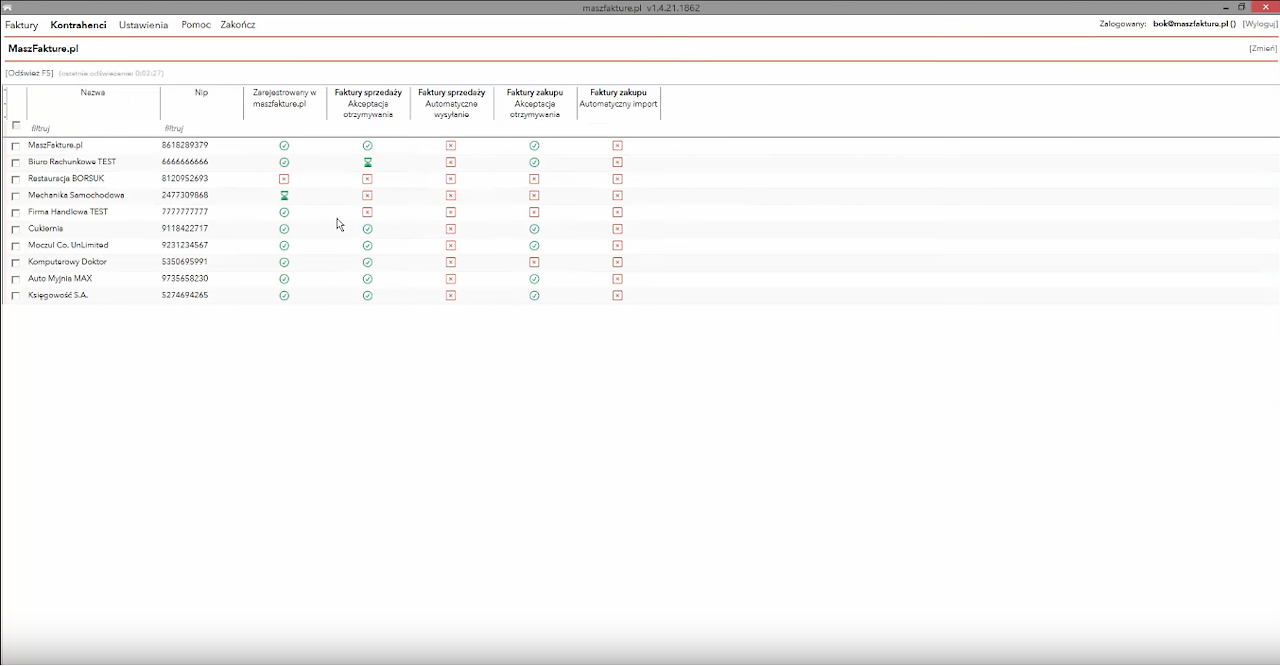This screenshot has height=666, width=1280.
Task: Tick the select-all checkbox in the header
Action: 16,126
